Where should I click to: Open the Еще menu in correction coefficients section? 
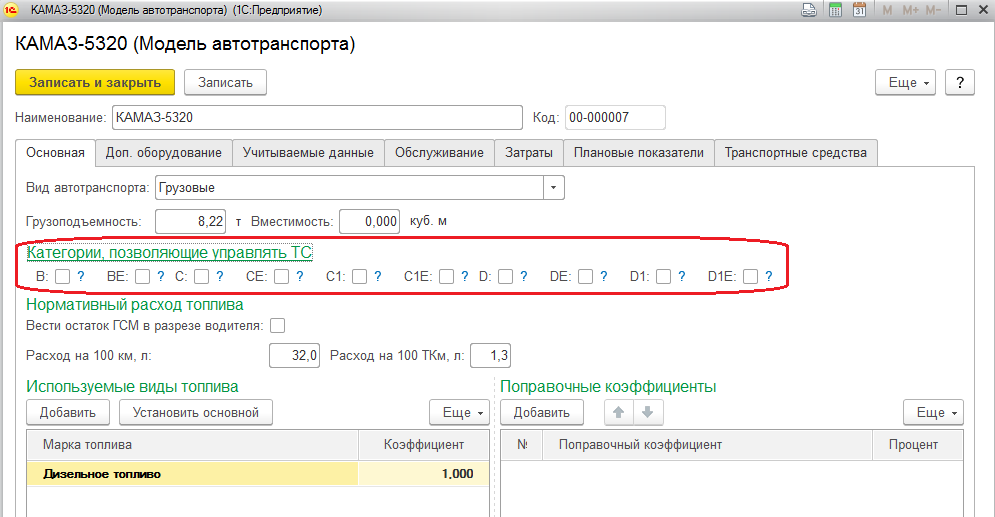[x=933, y=412]
